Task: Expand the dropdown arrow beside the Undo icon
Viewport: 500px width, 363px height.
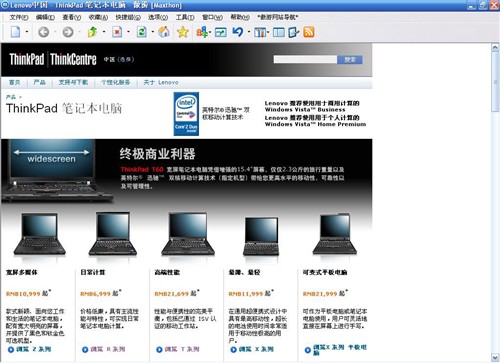Action: point(249,32)
